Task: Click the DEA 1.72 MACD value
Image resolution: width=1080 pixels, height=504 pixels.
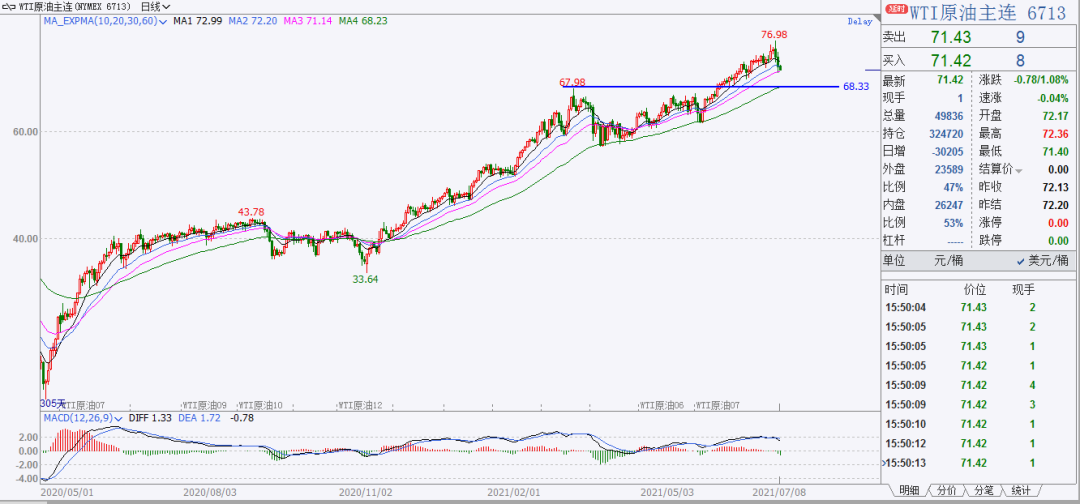Action: pos(199,418)
